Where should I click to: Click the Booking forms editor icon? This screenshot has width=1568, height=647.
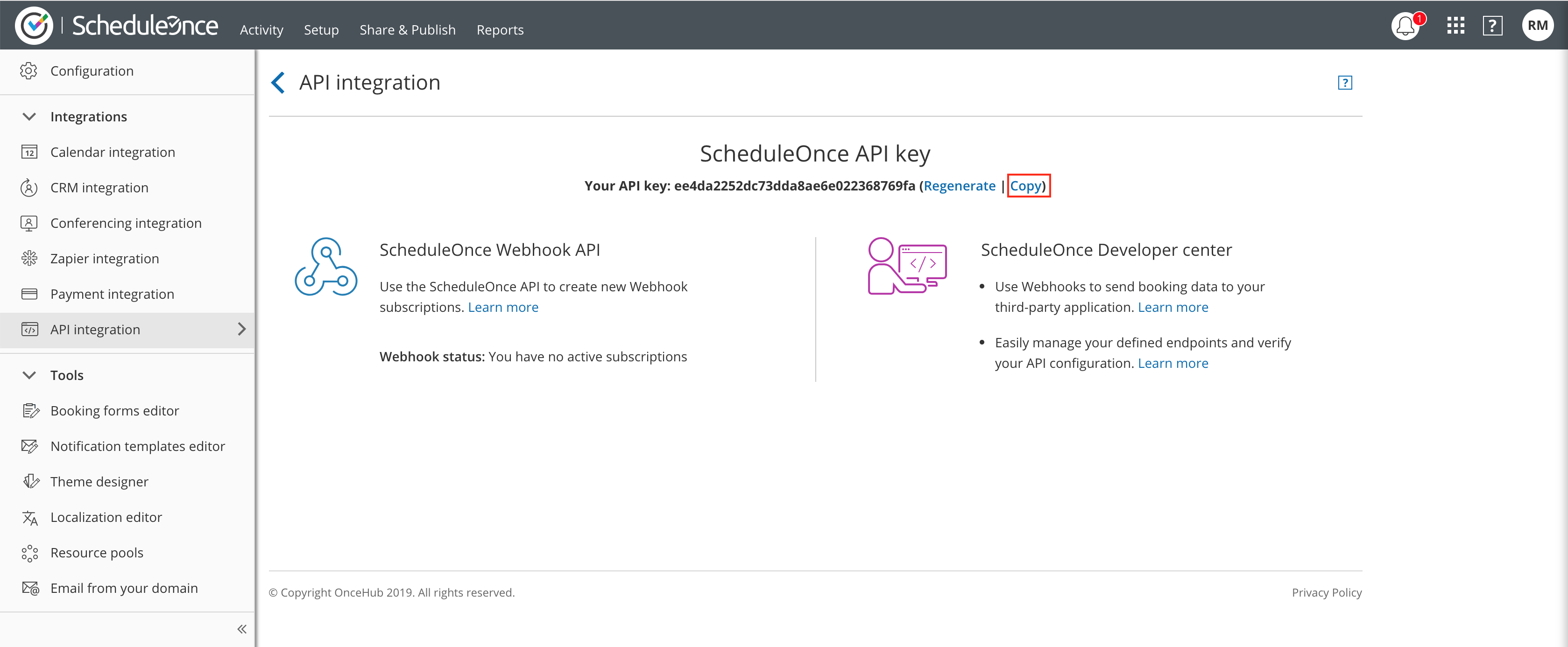click(x=30, y=410)
